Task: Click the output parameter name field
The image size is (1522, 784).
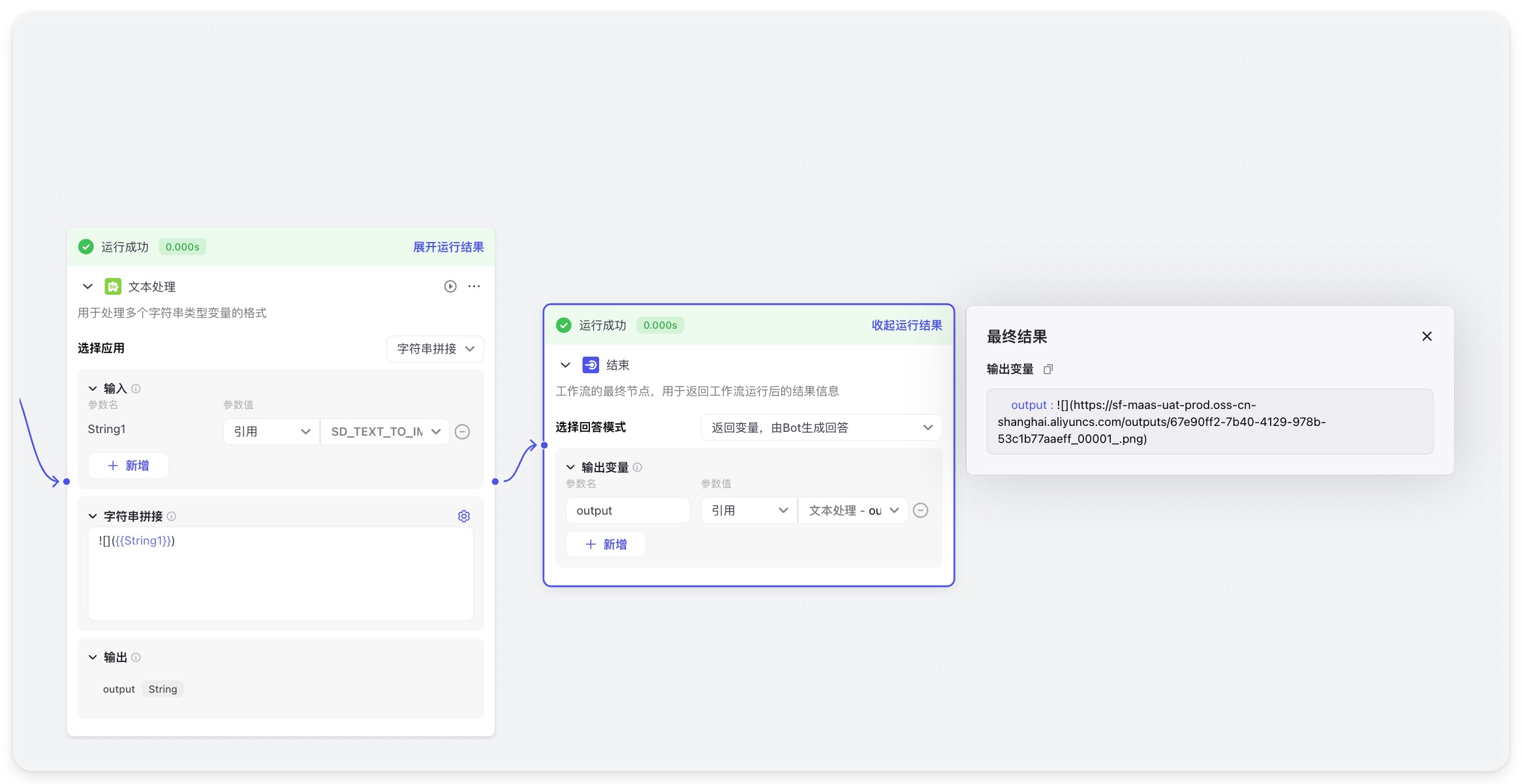Action: [x=627, y=511]
